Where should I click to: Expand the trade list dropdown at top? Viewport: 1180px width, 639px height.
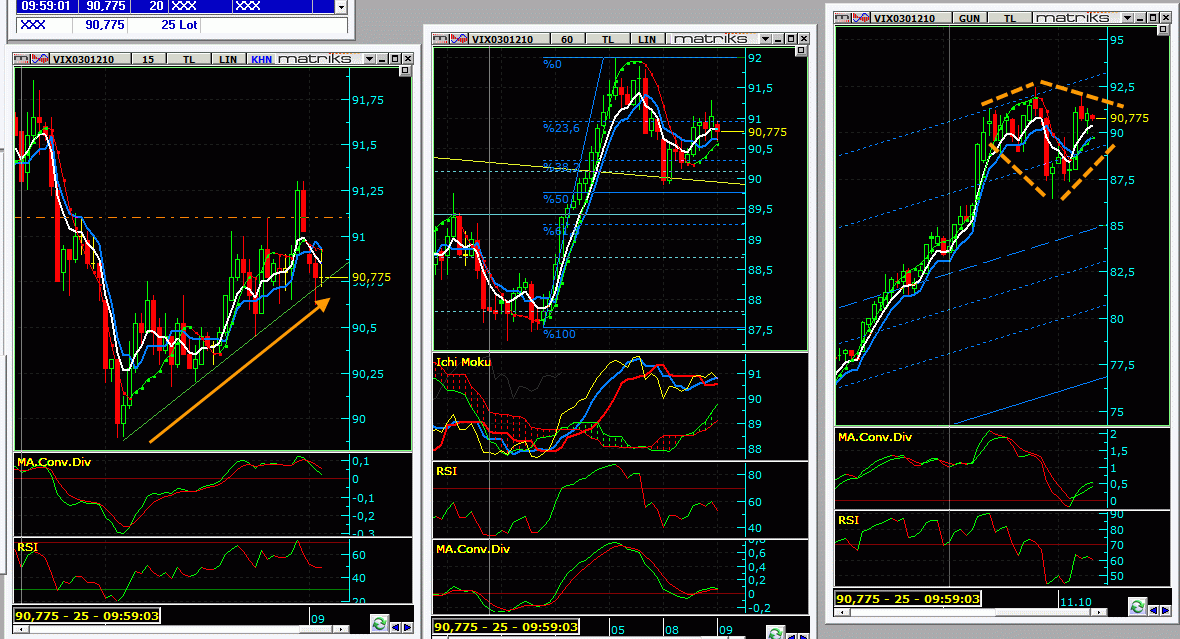click(x=341, y=6)
